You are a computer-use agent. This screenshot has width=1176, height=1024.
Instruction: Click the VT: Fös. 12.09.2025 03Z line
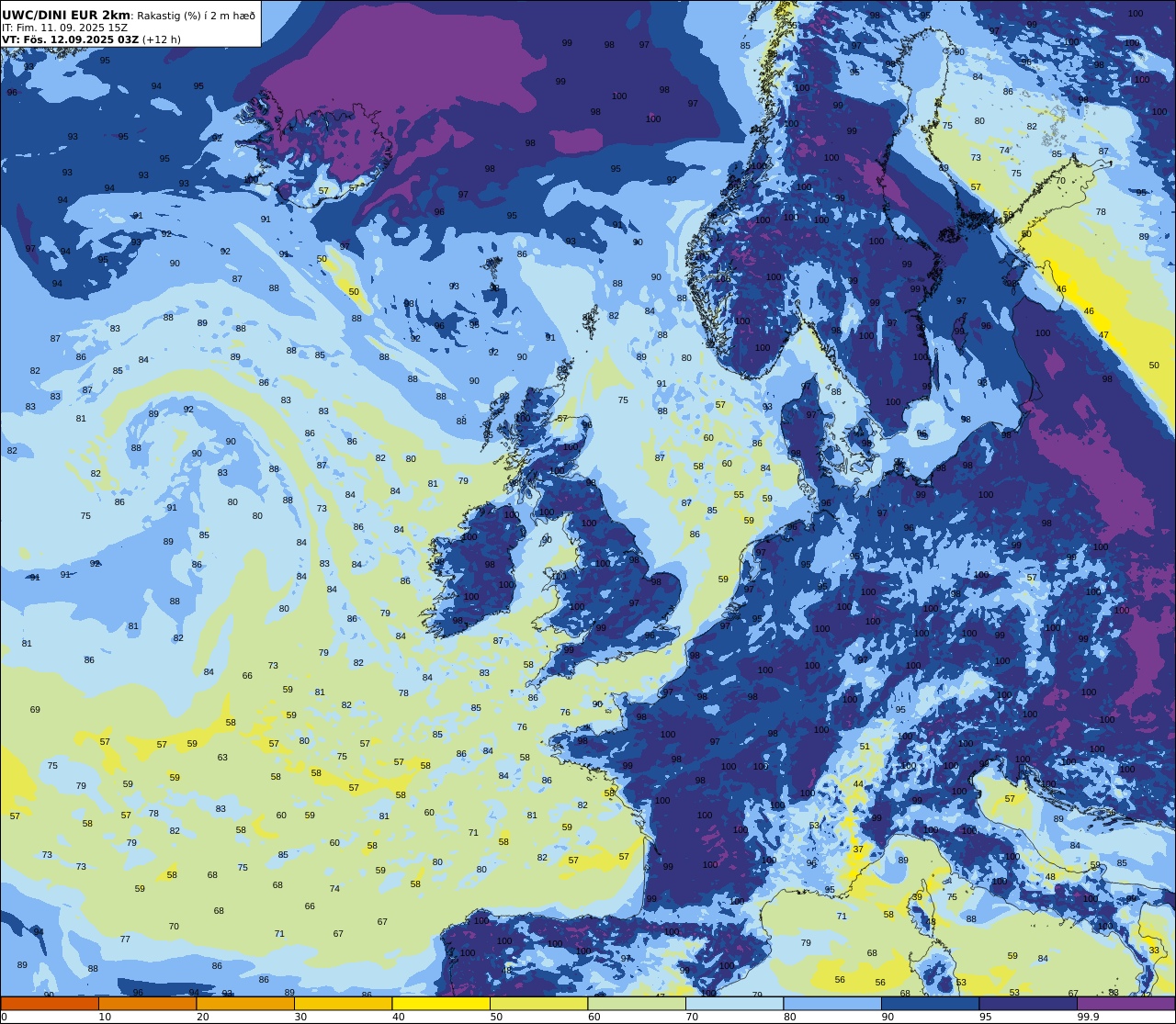[x=71, y=39]
